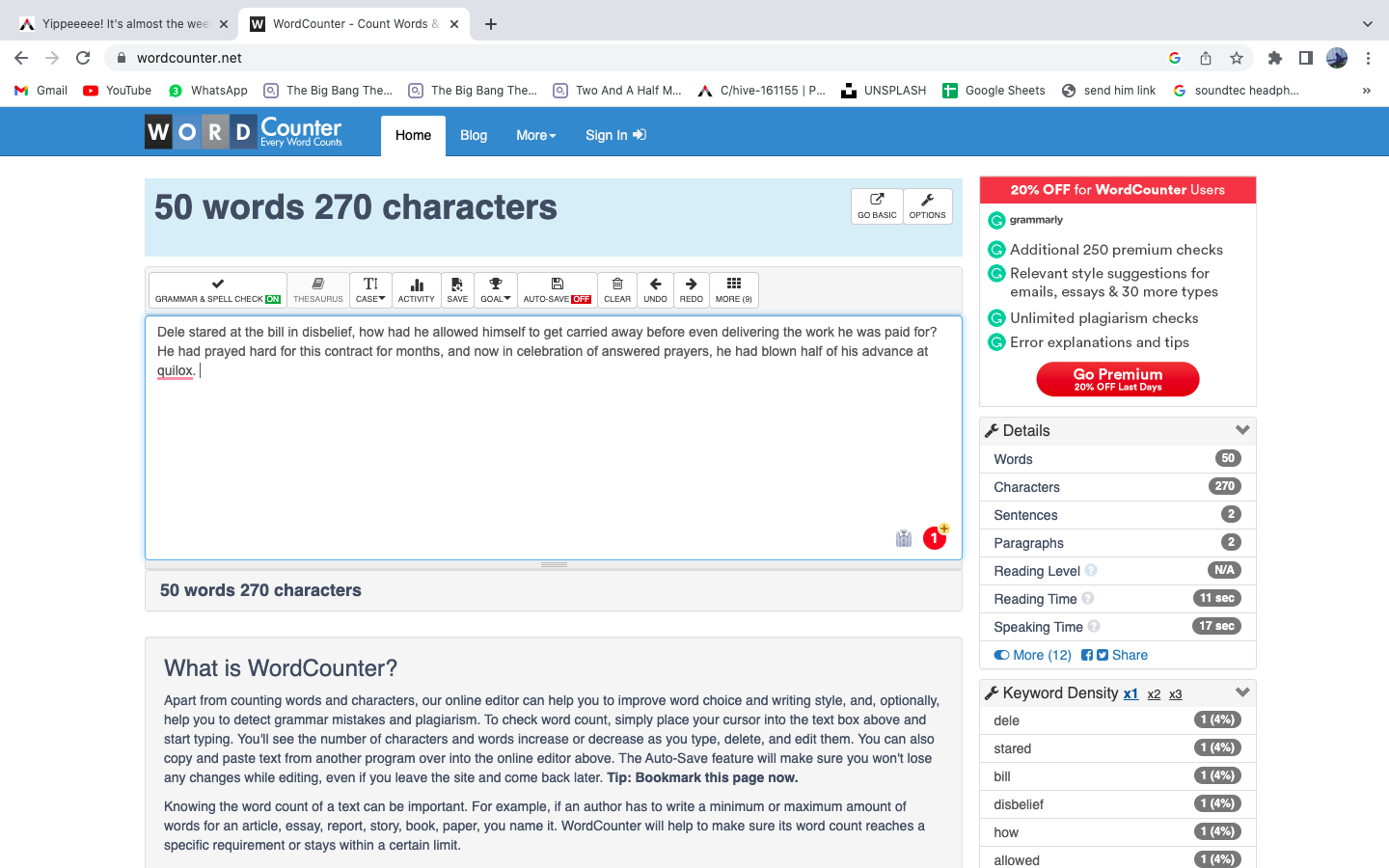Screen dimensions: 1389x868
Task: Toggle More (12) details switch
Action: coord(1033,655)
